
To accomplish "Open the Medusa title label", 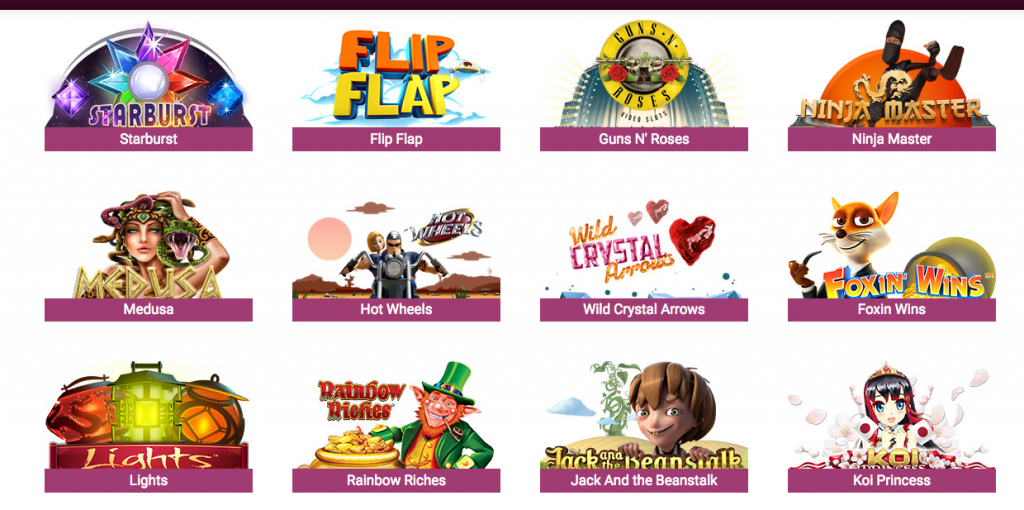I will click(x=148, y=310).
